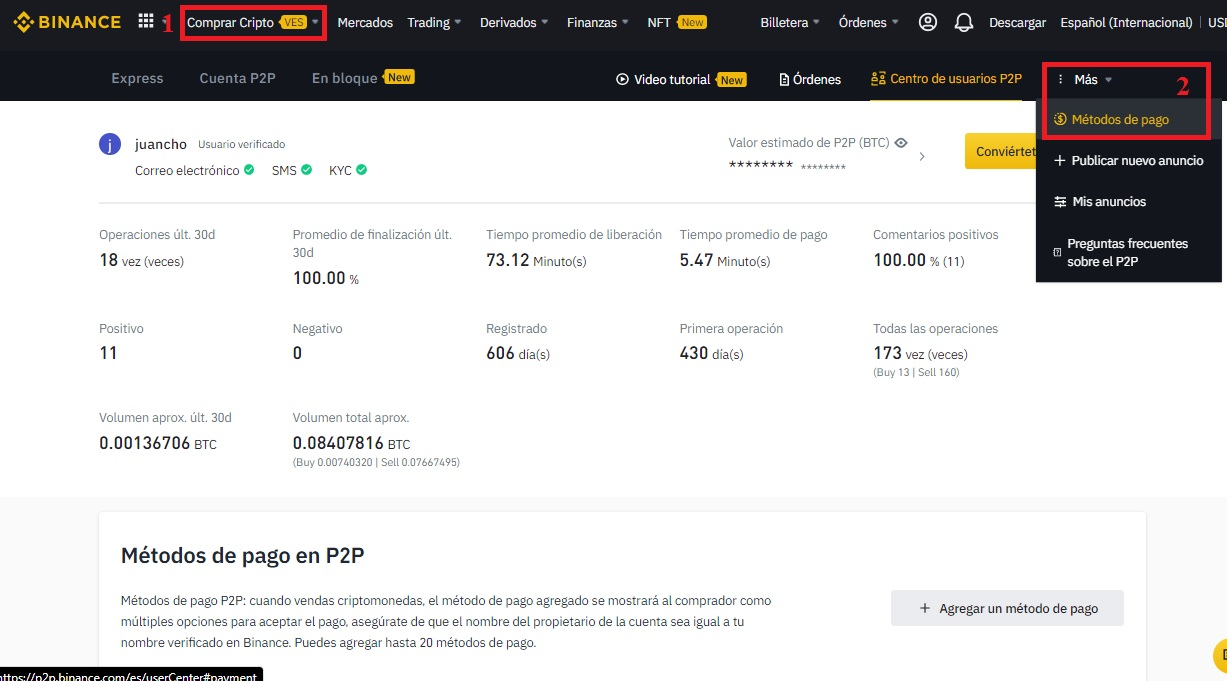Image resolution: width=1227 pixels, height=681 pixels.
Task: Click Agregar un método de pago button
Action: click(x=1007, y=608)
